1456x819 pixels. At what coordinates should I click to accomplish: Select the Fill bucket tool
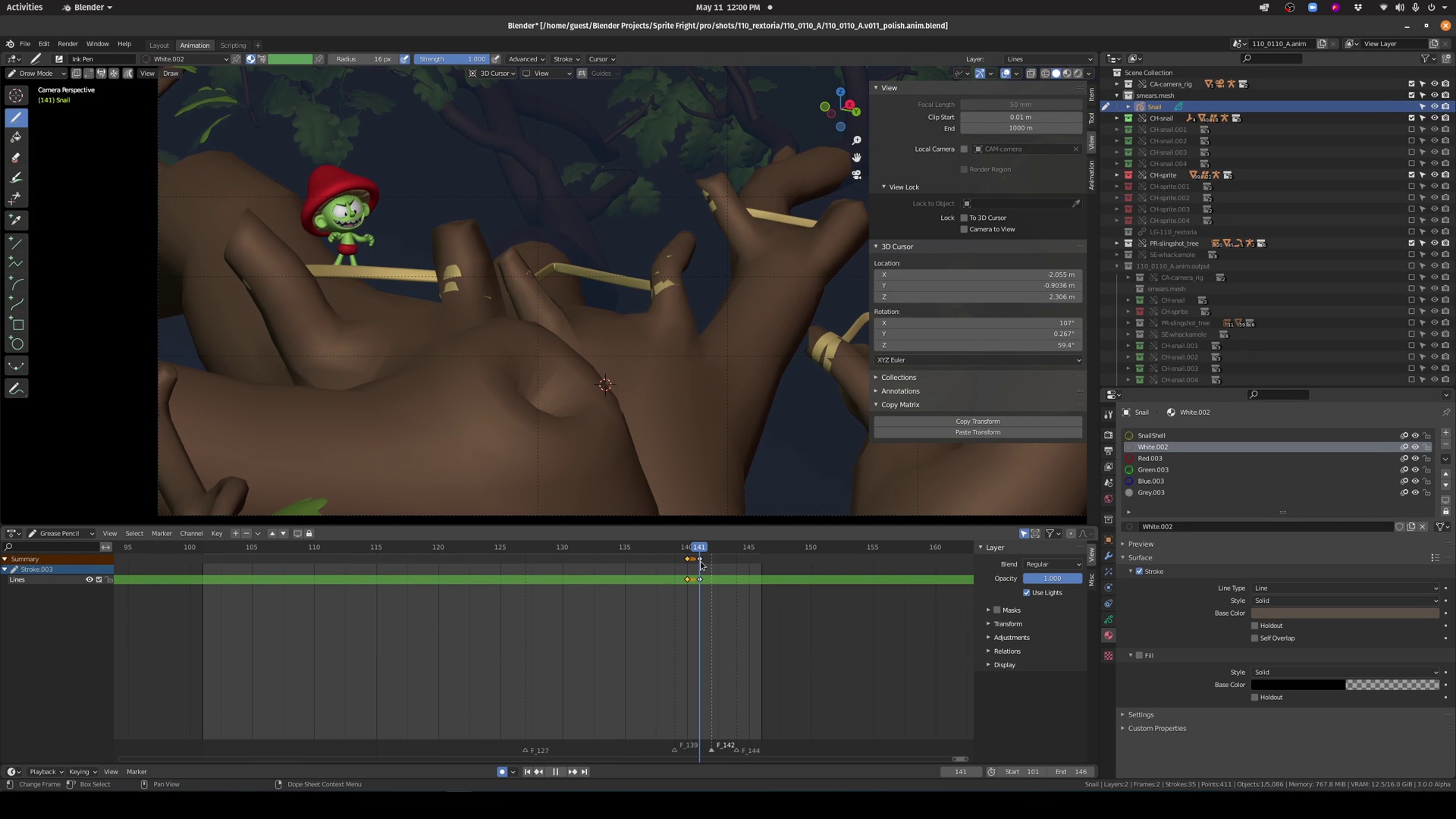[x=16, y=137]
